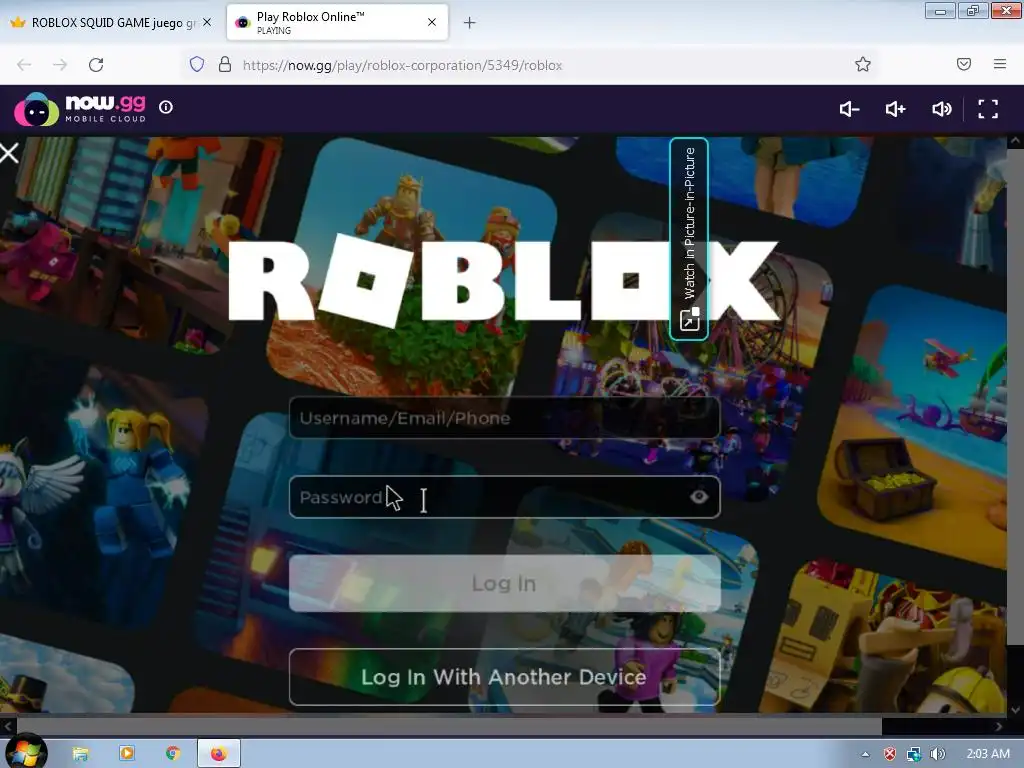Reload the current page
The width and height of the screenshot is (1024, 768).
tap(96, 65)
